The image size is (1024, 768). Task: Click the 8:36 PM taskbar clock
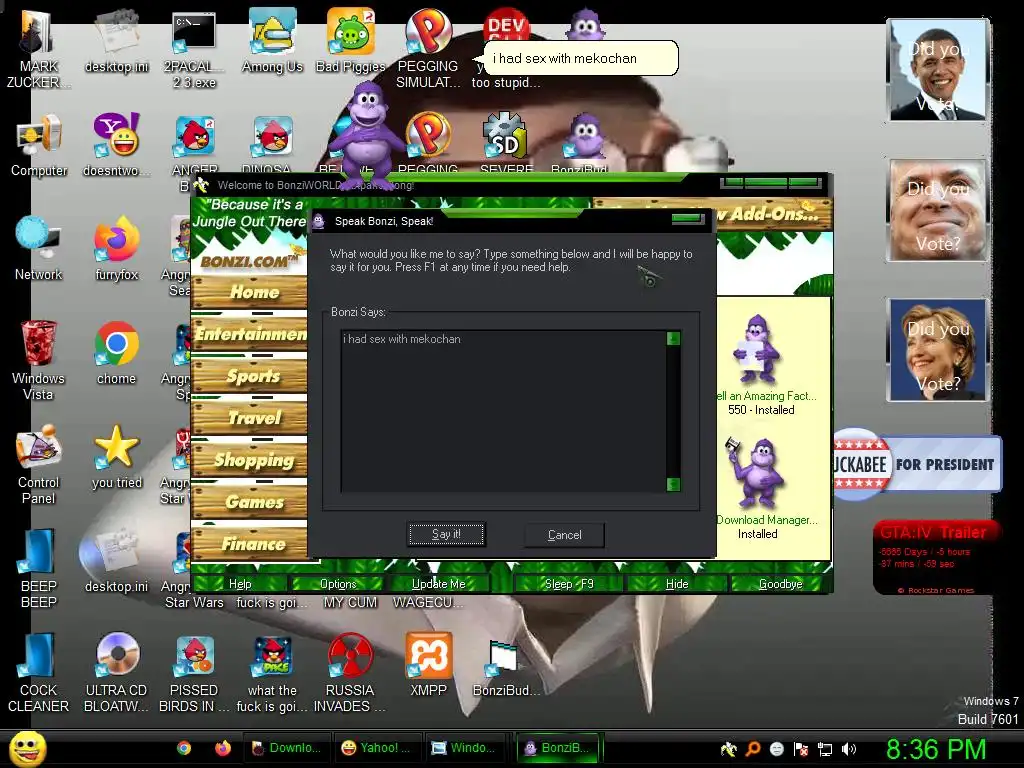coord(936,749)
